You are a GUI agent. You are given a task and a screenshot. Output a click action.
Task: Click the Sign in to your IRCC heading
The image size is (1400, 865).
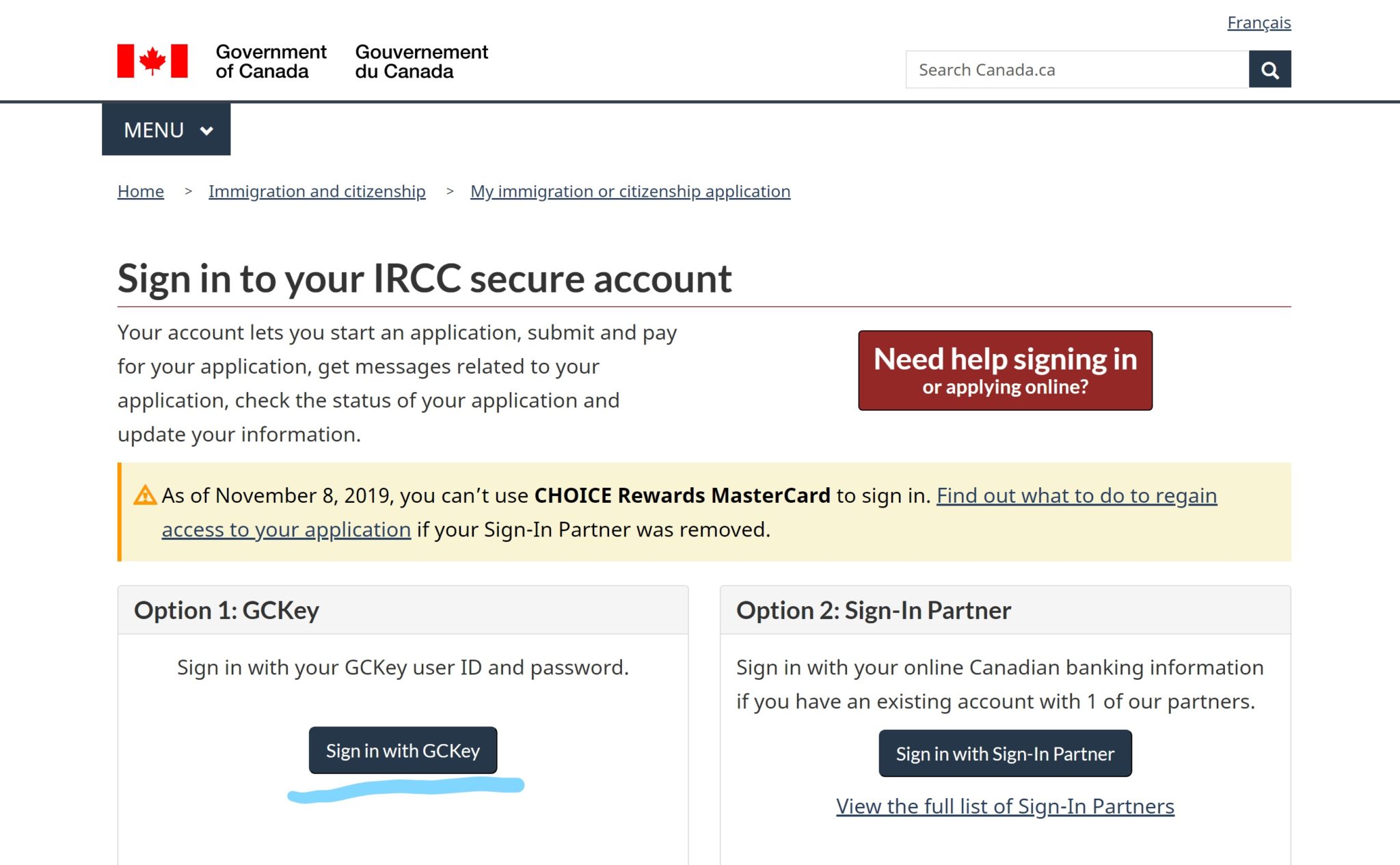425,279
